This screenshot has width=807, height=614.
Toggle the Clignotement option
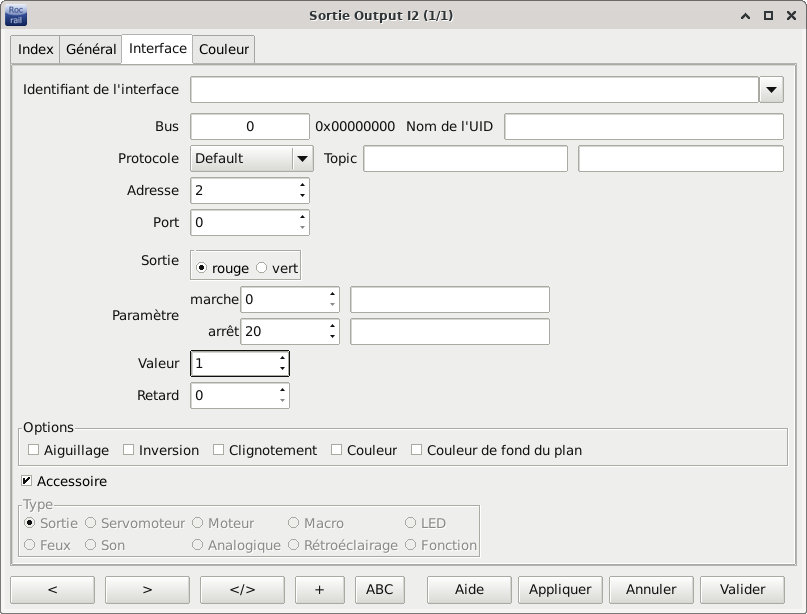pyautogui.click(x=219, y=450)
